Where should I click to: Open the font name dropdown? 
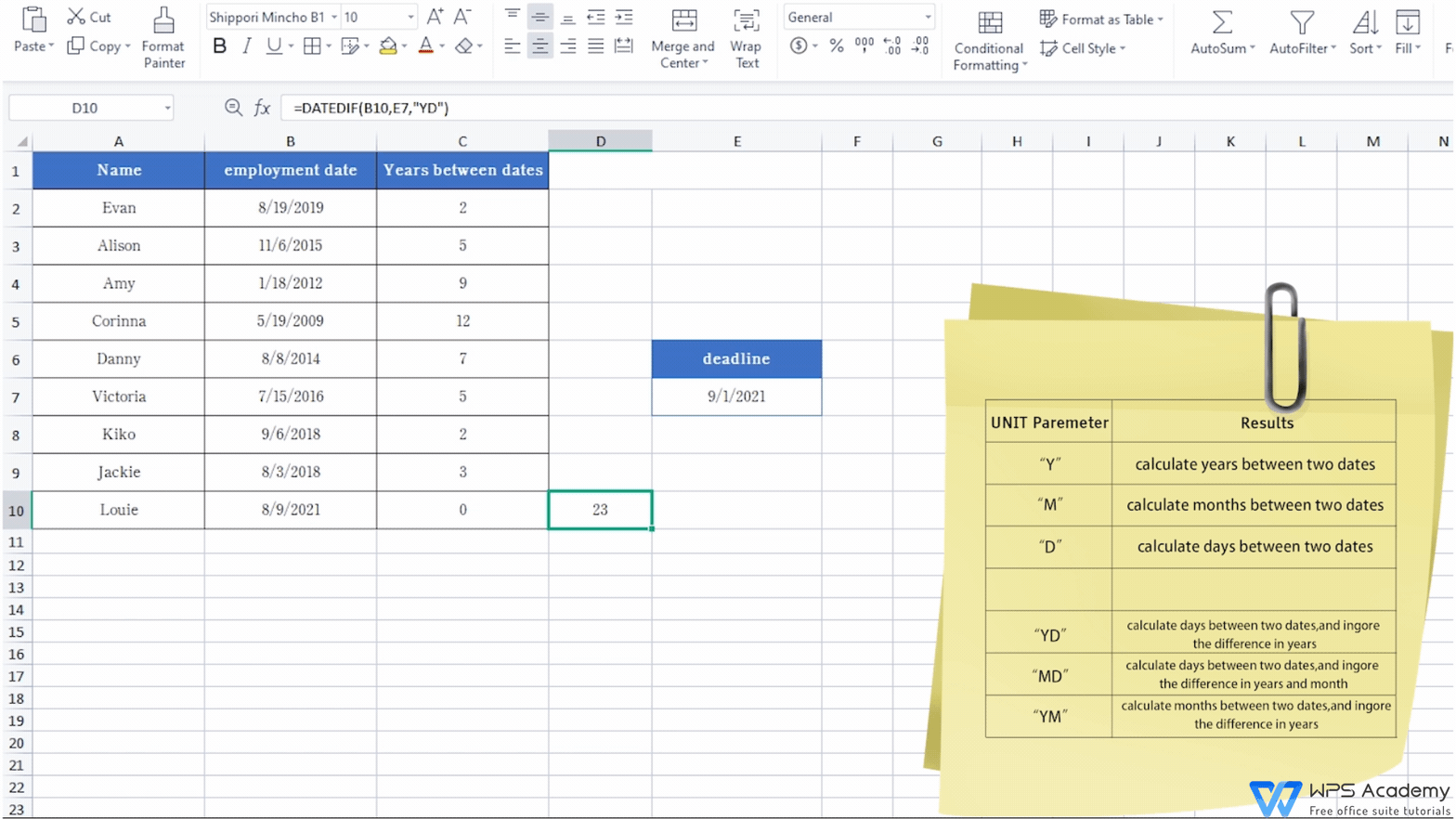pyautogui.click(x=334, y=17)
